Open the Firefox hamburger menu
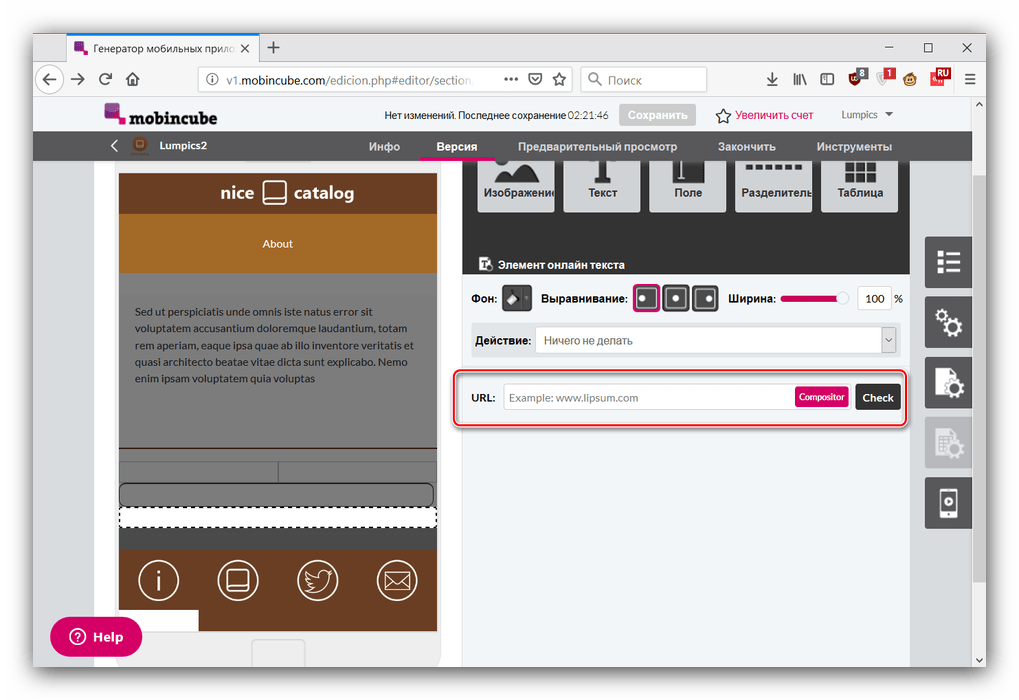Image resolution: width=1019 pixels, height=700 pixels. coord(970,79)
